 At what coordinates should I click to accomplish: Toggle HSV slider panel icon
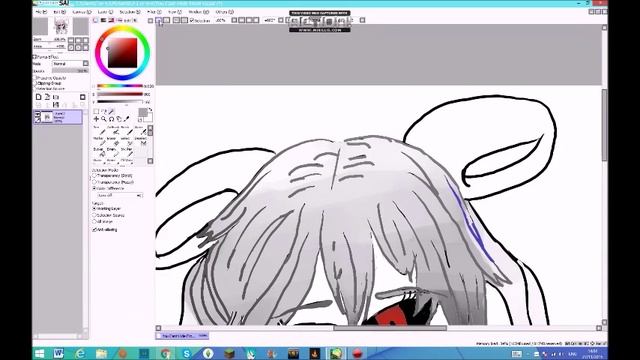pos(111,20)
